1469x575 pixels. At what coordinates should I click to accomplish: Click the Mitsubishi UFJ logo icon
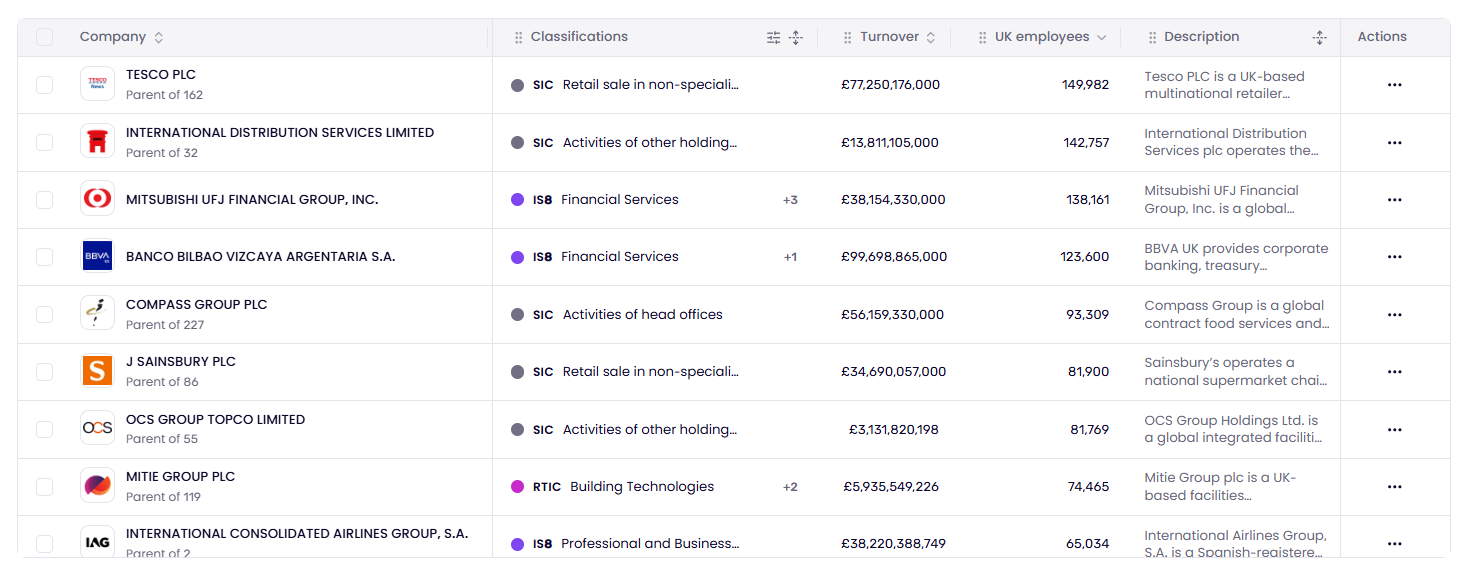[97, 199]
